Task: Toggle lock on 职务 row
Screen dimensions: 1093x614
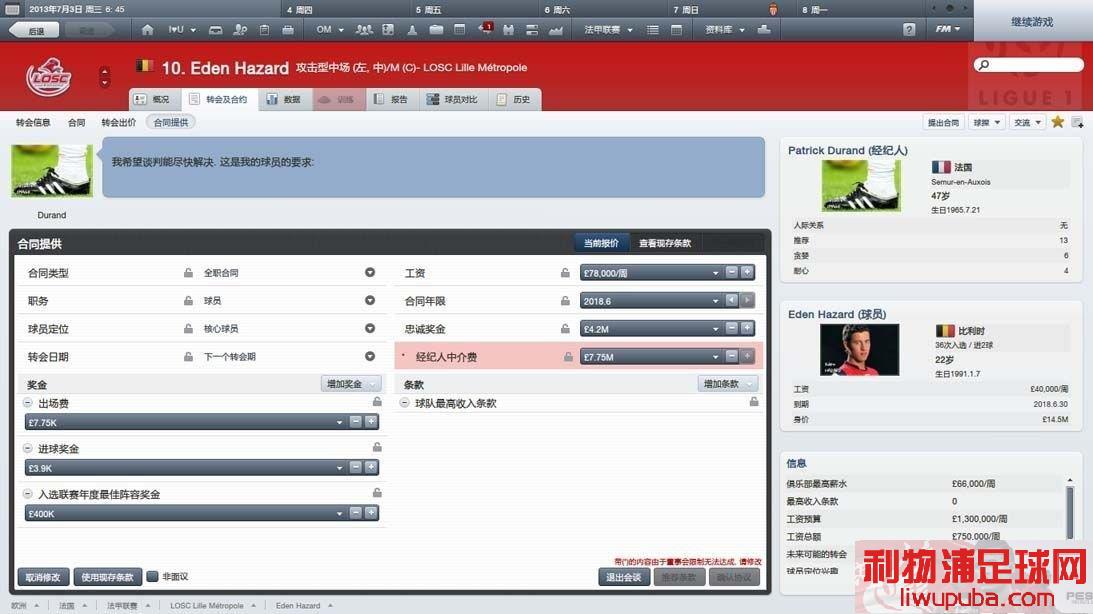Action: click(188, 300)
